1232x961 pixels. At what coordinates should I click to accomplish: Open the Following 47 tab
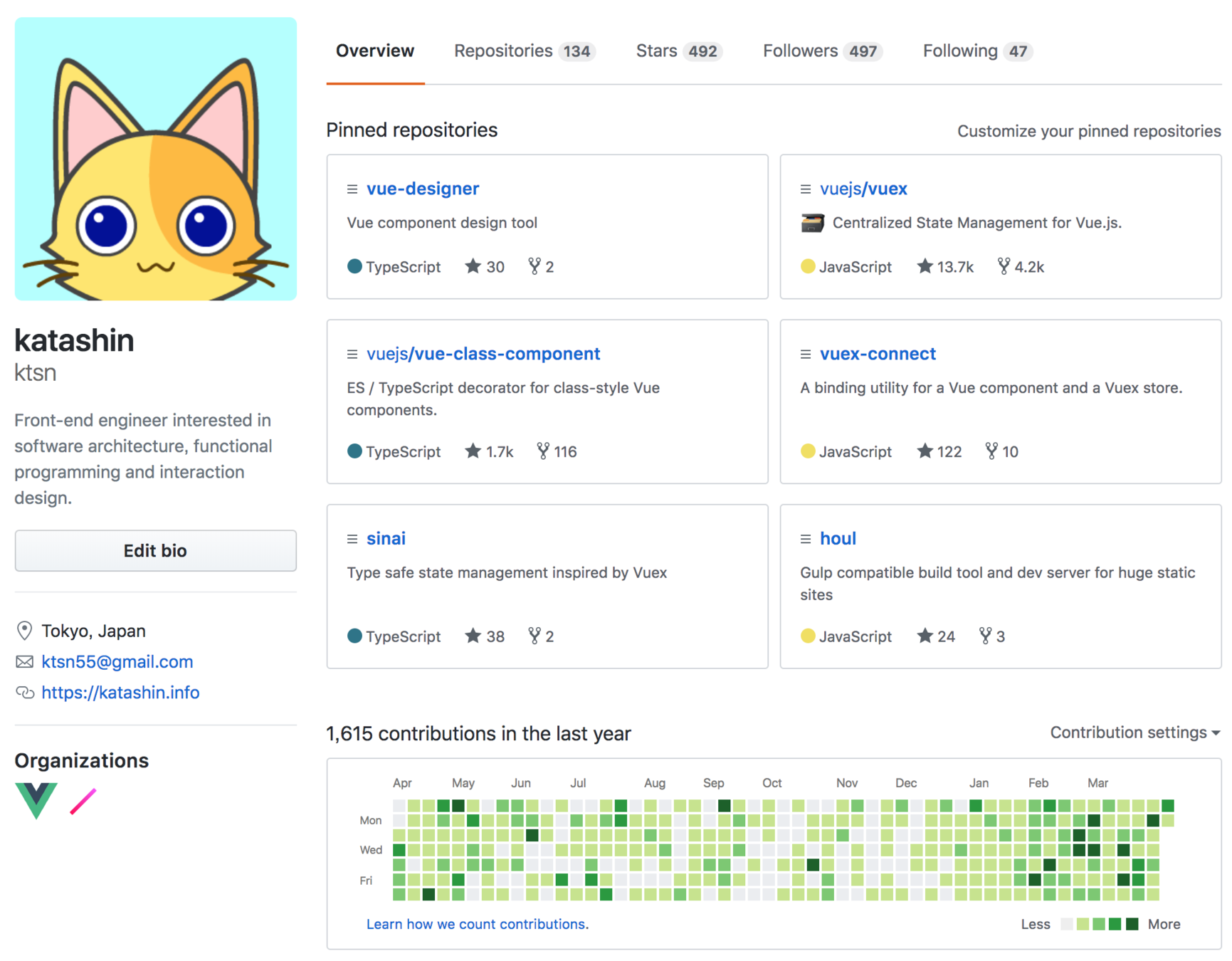(x=978, y=51)
